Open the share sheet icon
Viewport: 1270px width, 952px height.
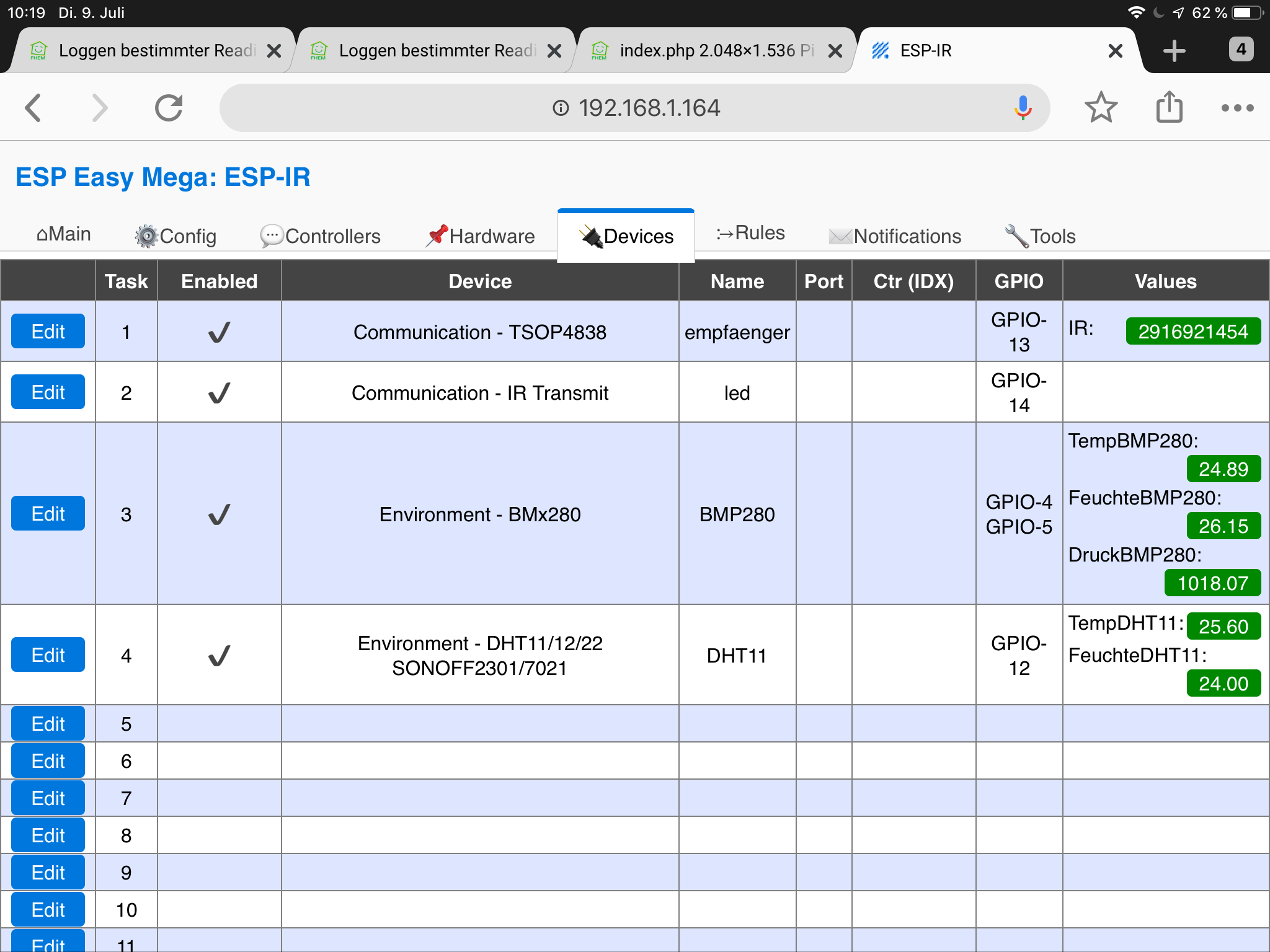point(1169,108)
